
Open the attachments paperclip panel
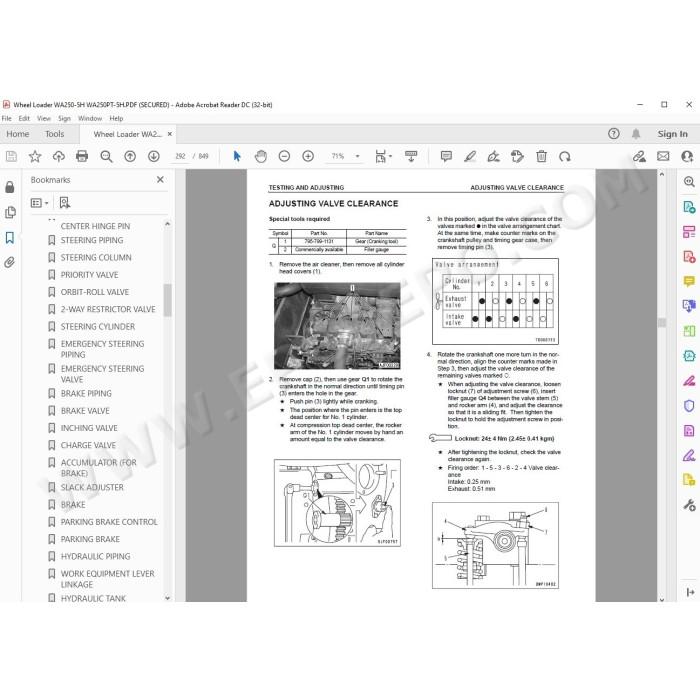(x=10, y=262)
